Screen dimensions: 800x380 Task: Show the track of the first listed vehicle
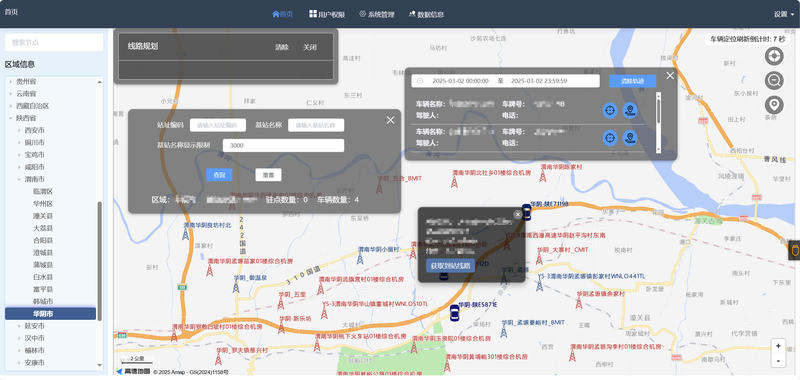[x=630, y=110]
